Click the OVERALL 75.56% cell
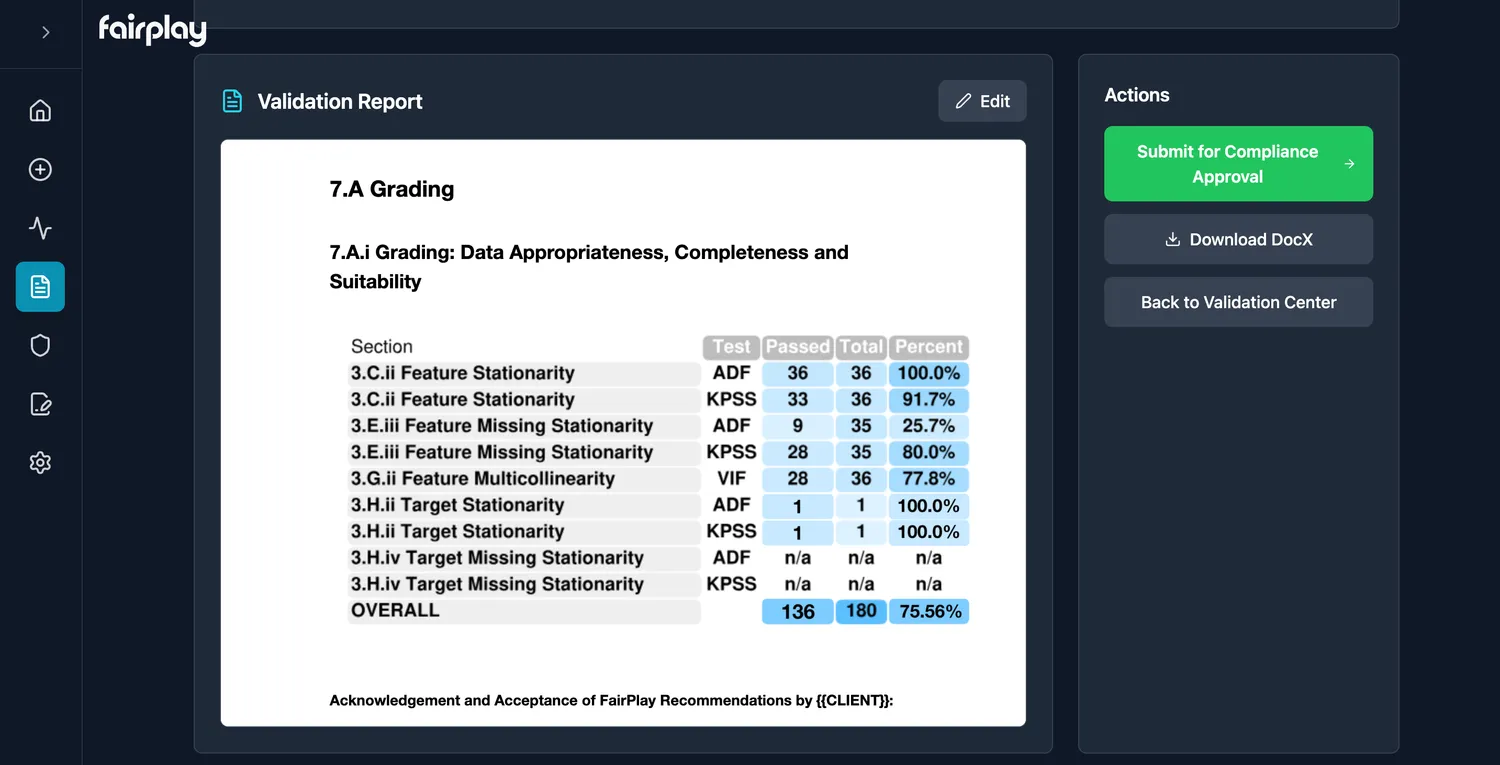 (x=929, y=611)
